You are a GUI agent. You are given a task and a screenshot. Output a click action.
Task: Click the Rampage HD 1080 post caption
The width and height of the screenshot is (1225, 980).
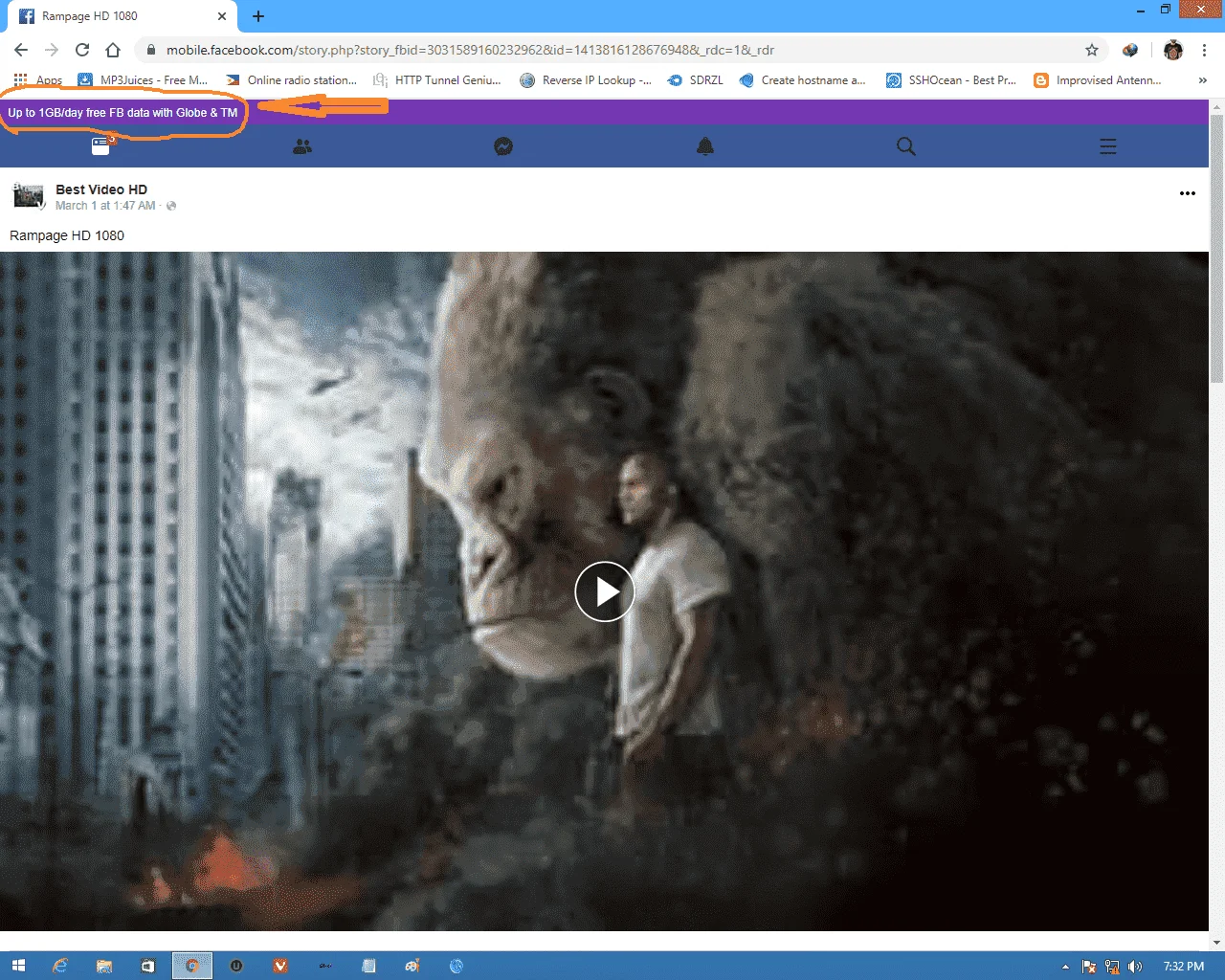pyautogui.click(x=67, y=235)
